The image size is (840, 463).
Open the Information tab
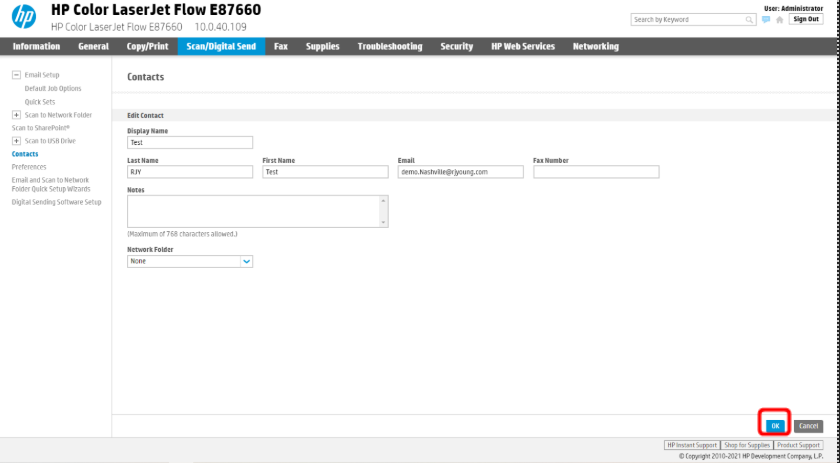36,47
